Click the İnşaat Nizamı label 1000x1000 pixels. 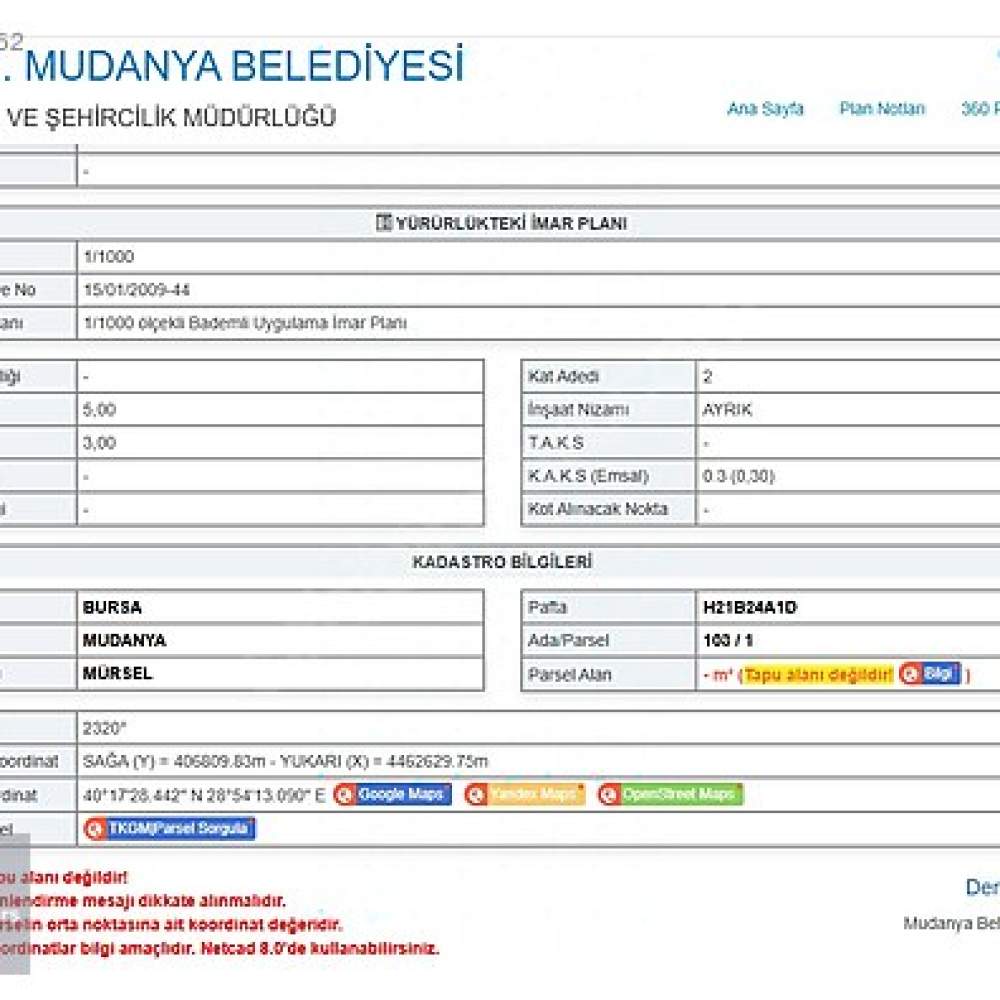578,409
